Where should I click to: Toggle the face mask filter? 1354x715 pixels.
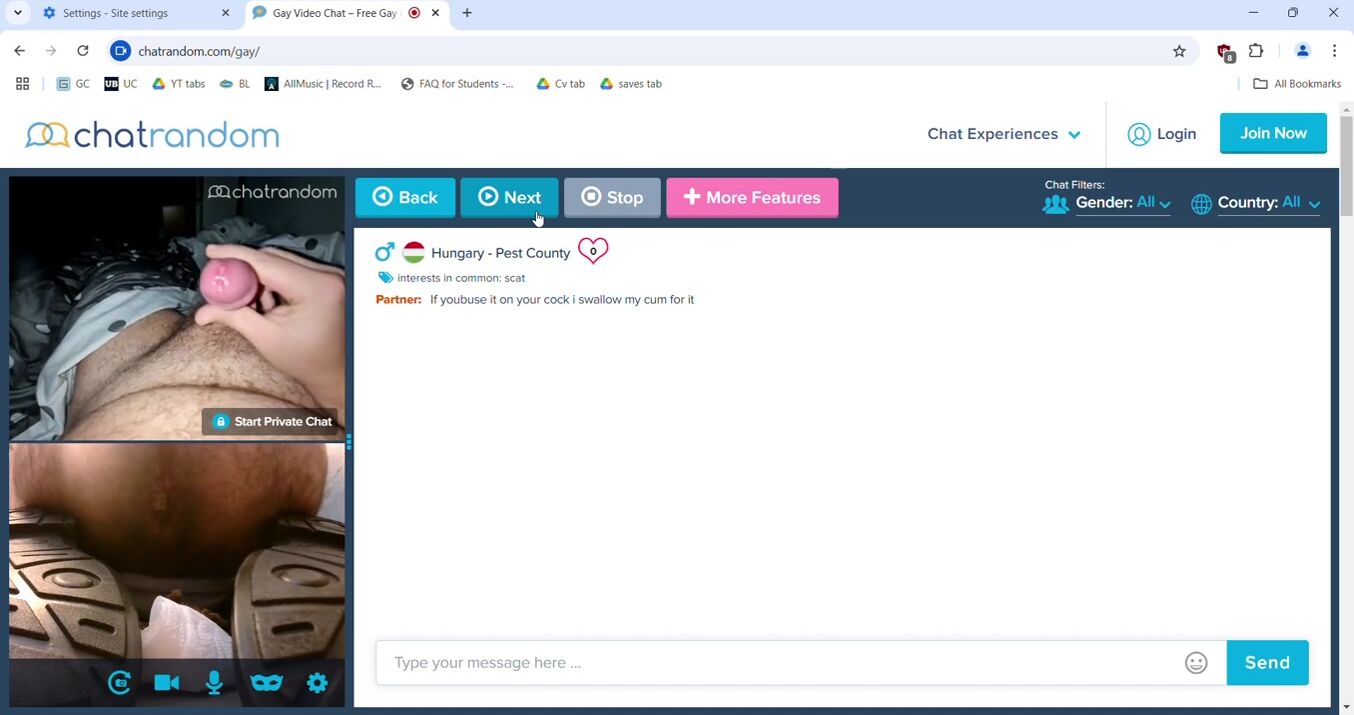[x=266, y=683]
